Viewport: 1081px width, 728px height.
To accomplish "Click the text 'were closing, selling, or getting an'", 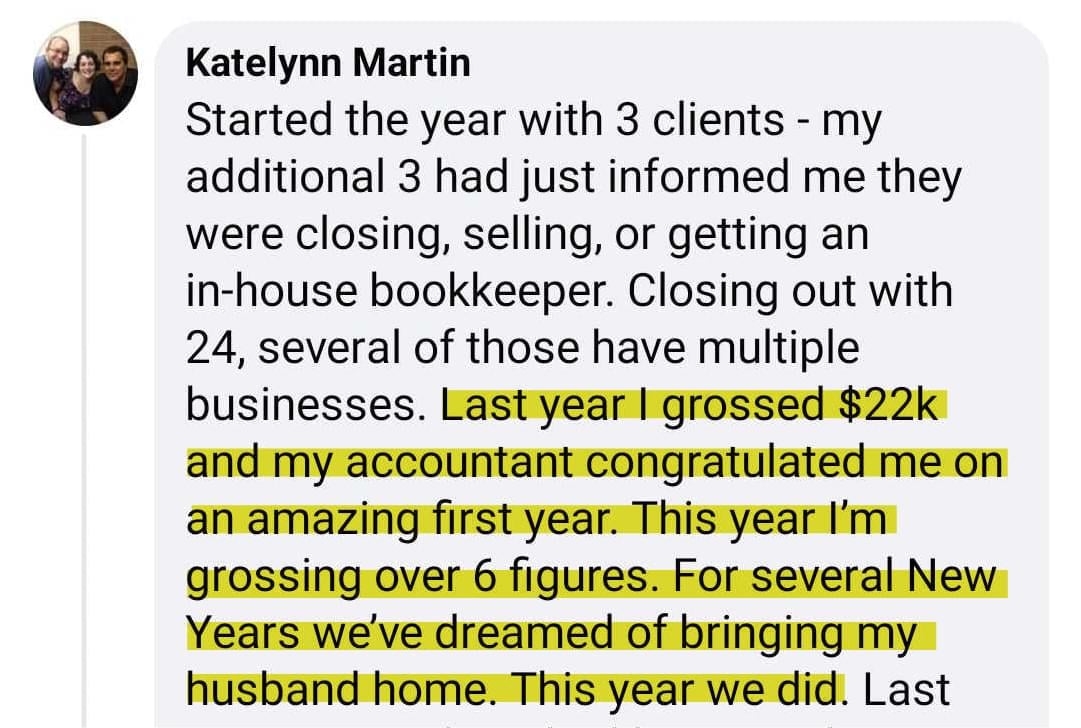I will [527, 234].
